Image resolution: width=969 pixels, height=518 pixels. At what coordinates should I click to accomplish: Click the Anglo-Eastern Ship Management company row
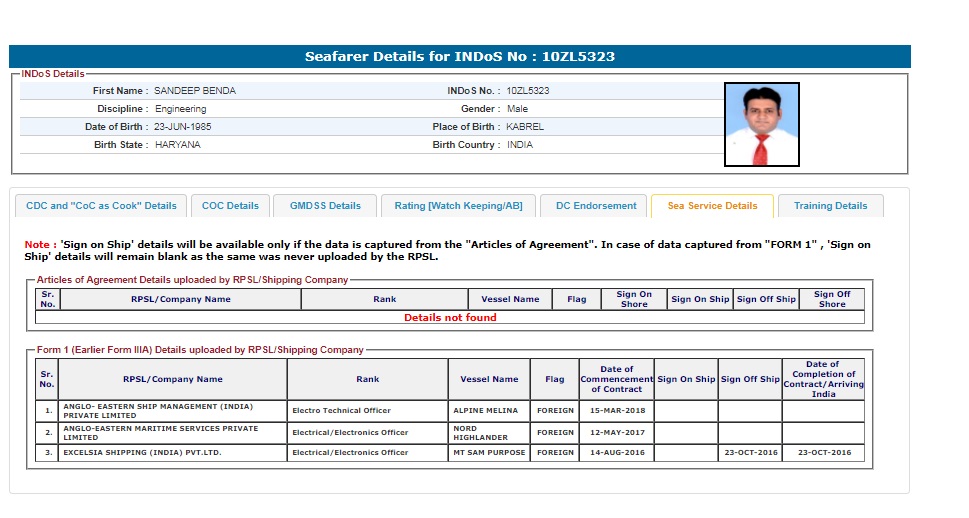point(172,411)
